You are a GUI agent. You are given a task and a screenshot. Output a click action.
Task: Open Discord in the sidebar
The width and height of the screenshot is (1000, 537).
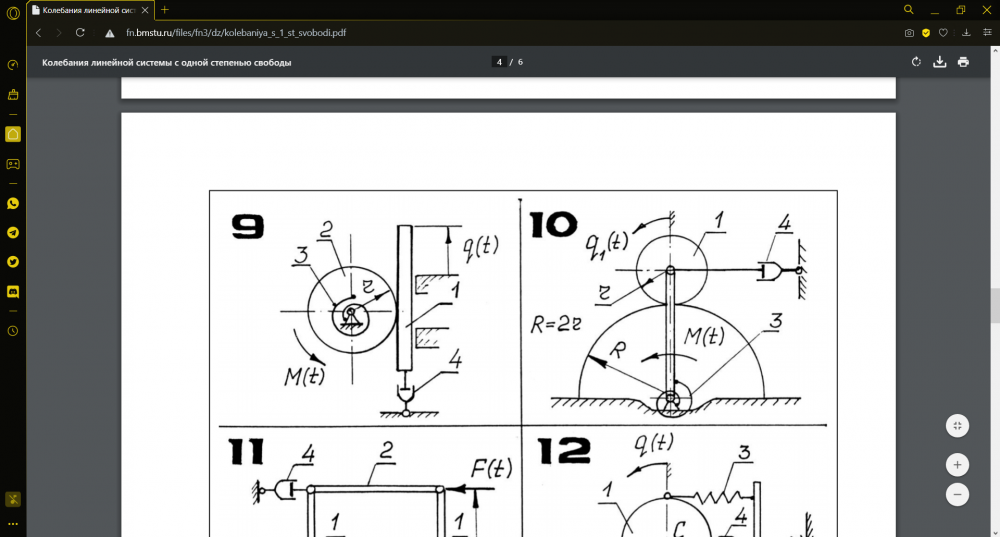click(x=13, y=291)
